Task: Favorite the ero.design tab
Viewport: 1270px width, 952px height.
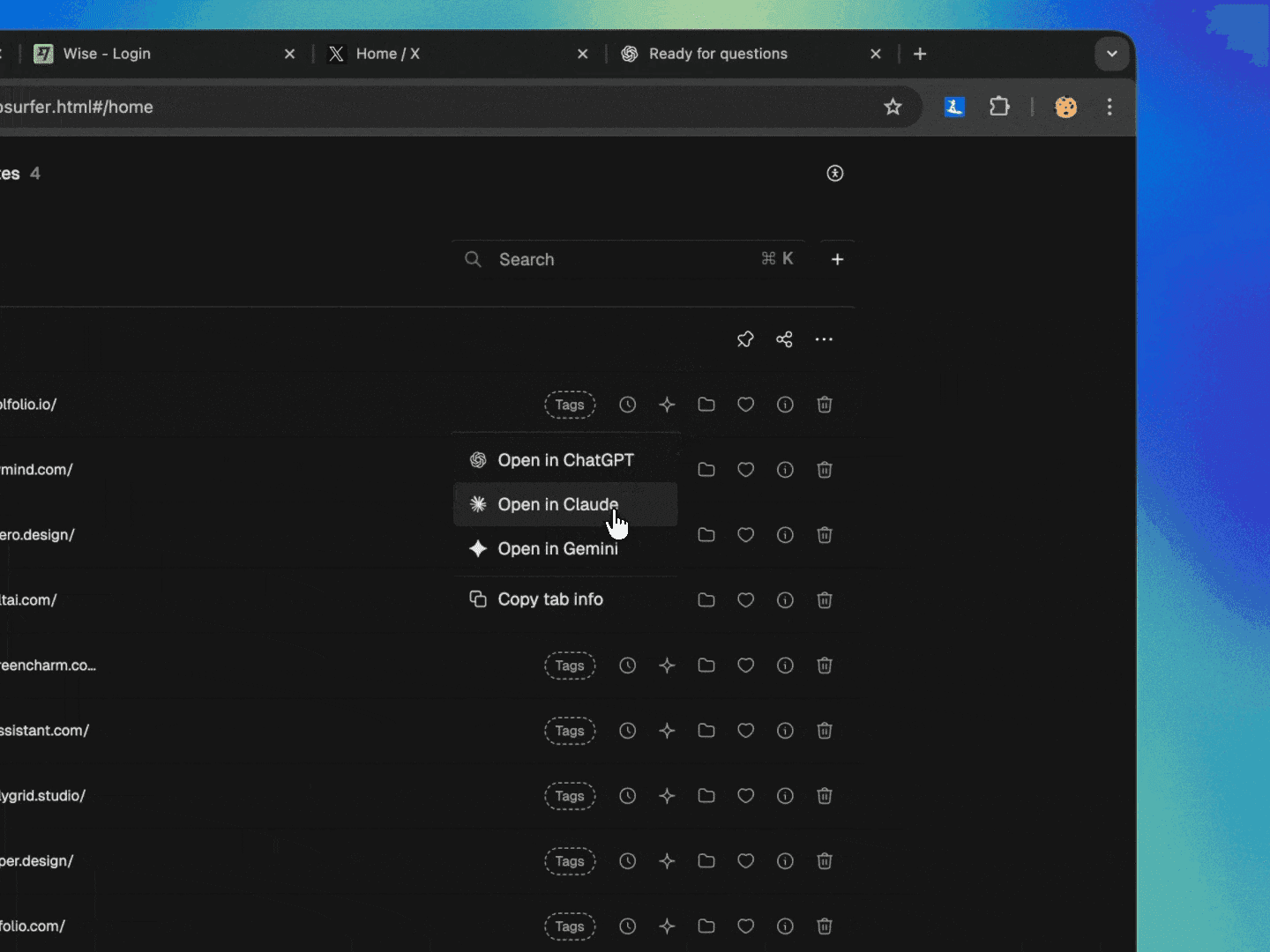Action: click(745, 535)
